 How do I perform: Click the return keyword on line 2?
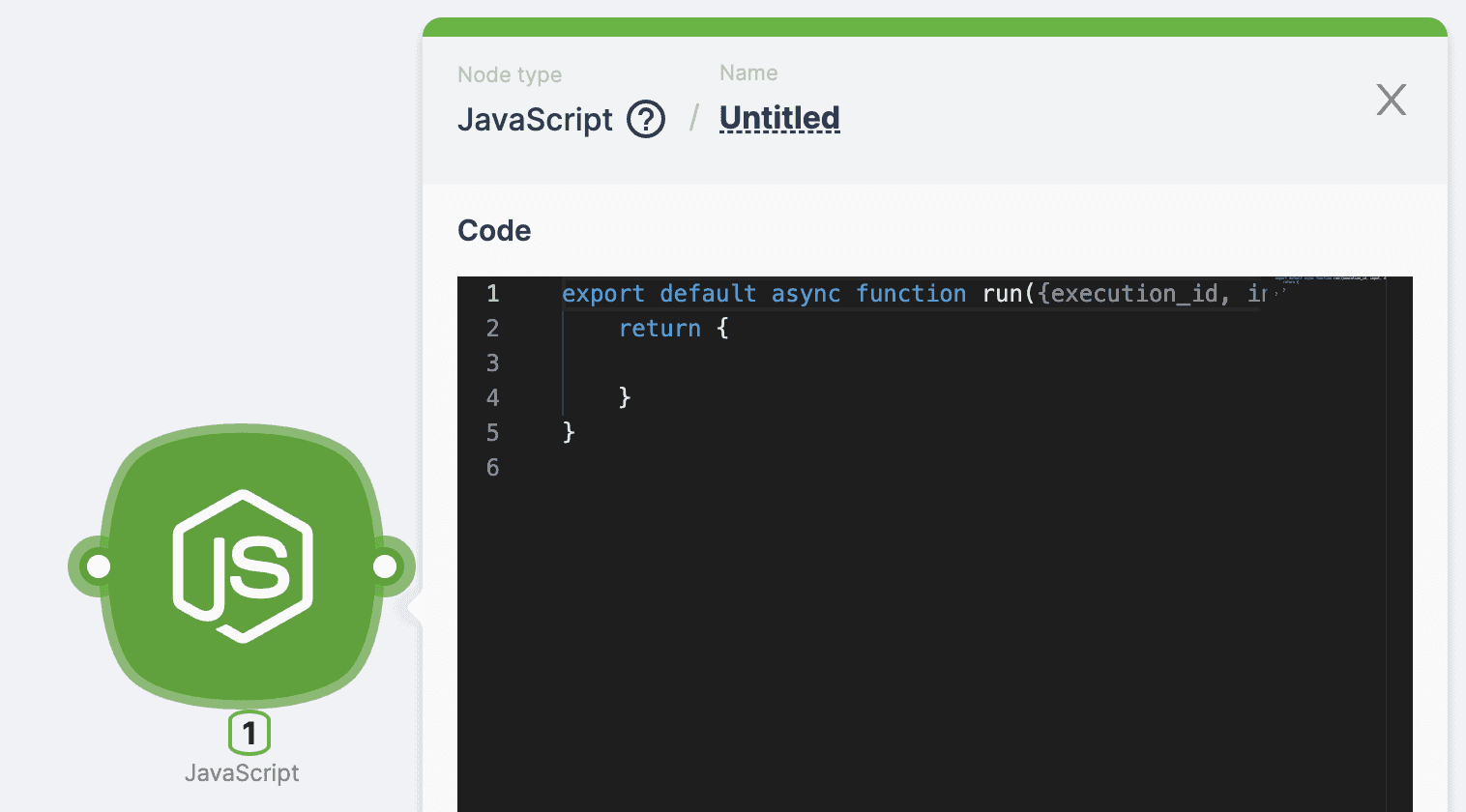[x=660, y=329]
